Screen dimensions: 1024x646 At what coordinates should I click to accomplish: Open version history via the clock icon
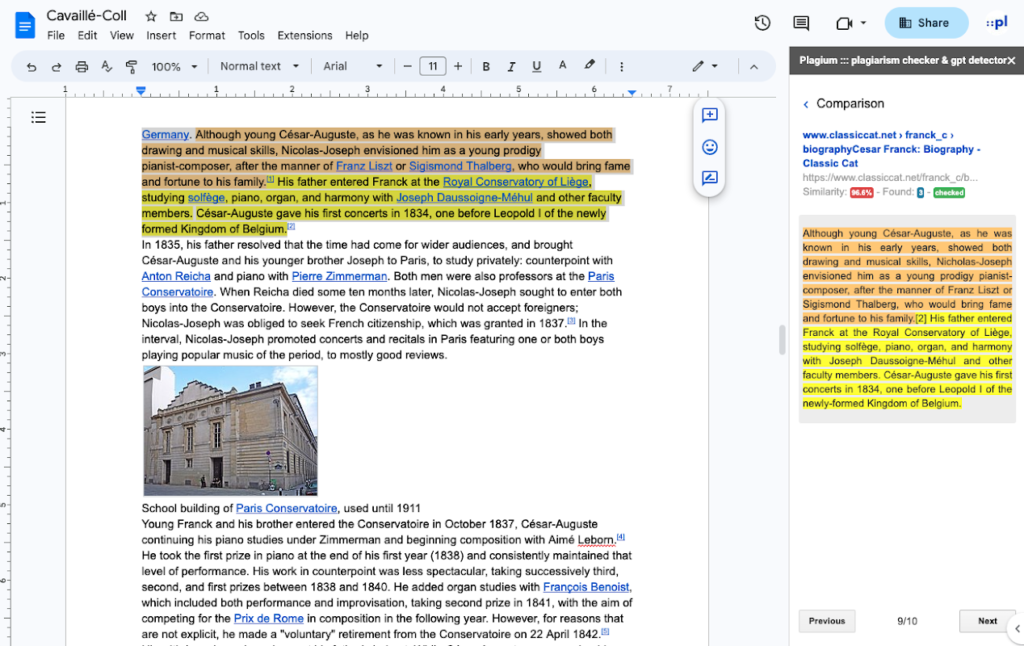click(x=762, y=22)
